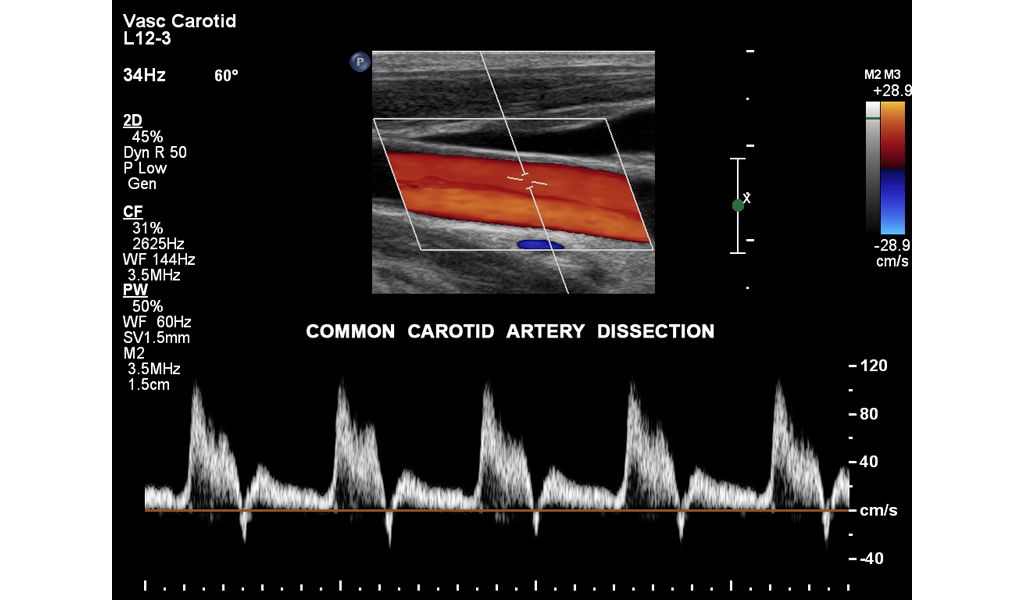Click the '+28.9' color scale maximum

click(x=892, y=91)
